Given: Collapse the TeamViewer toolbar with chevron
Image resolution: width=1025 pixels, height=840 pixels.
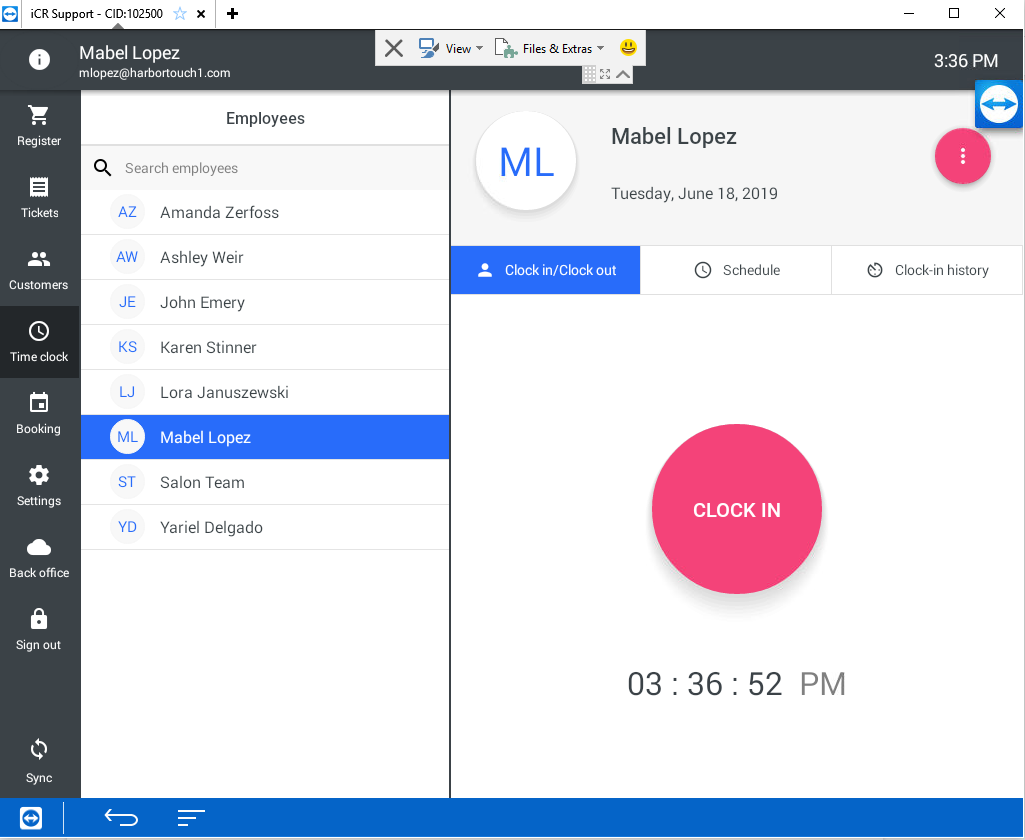Looking at the screenshot, I should tap(623, 74).
